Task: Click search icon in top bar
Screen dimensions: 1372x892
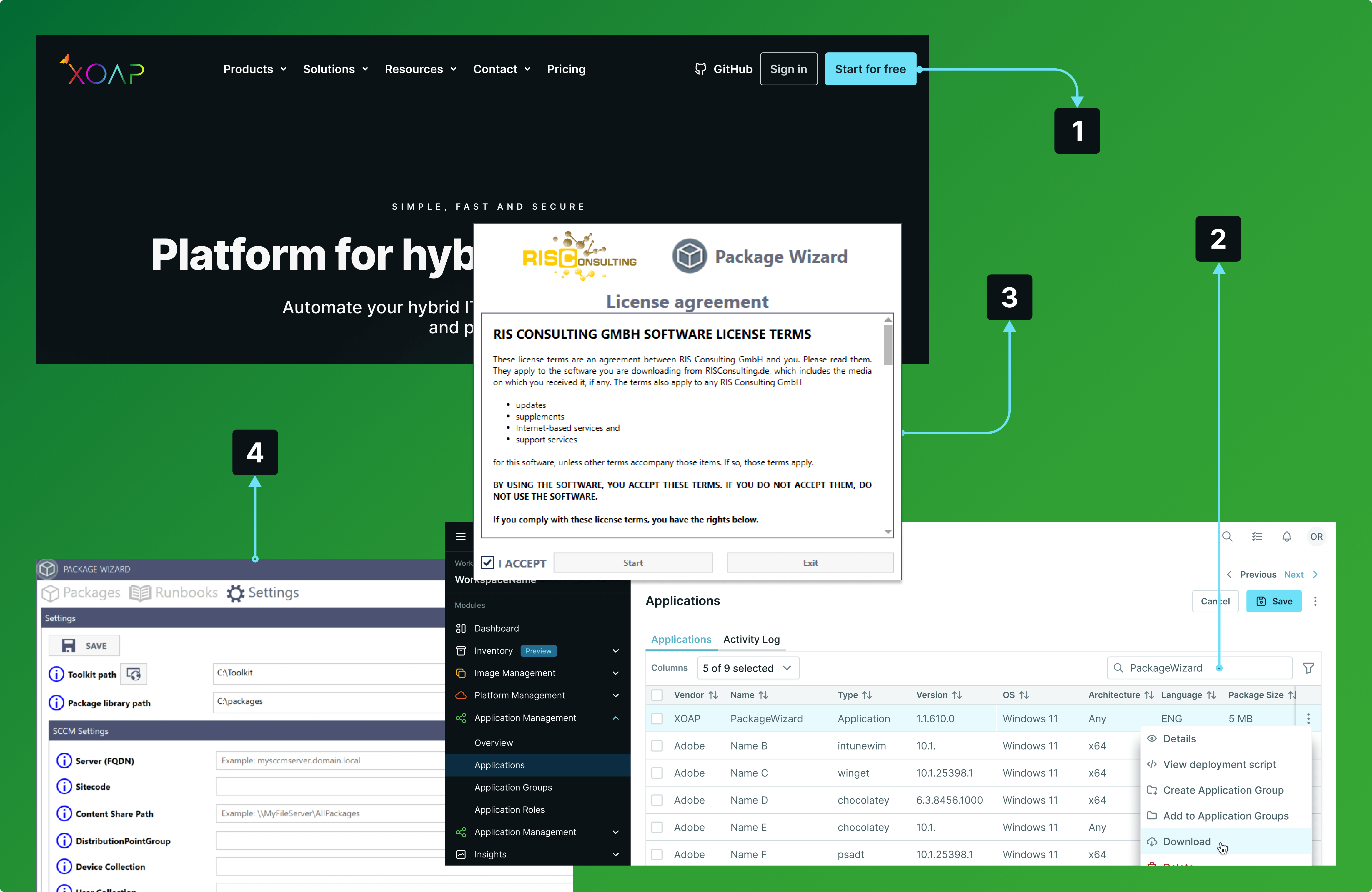Action: pyautogui.click(x=1227, y=536)
